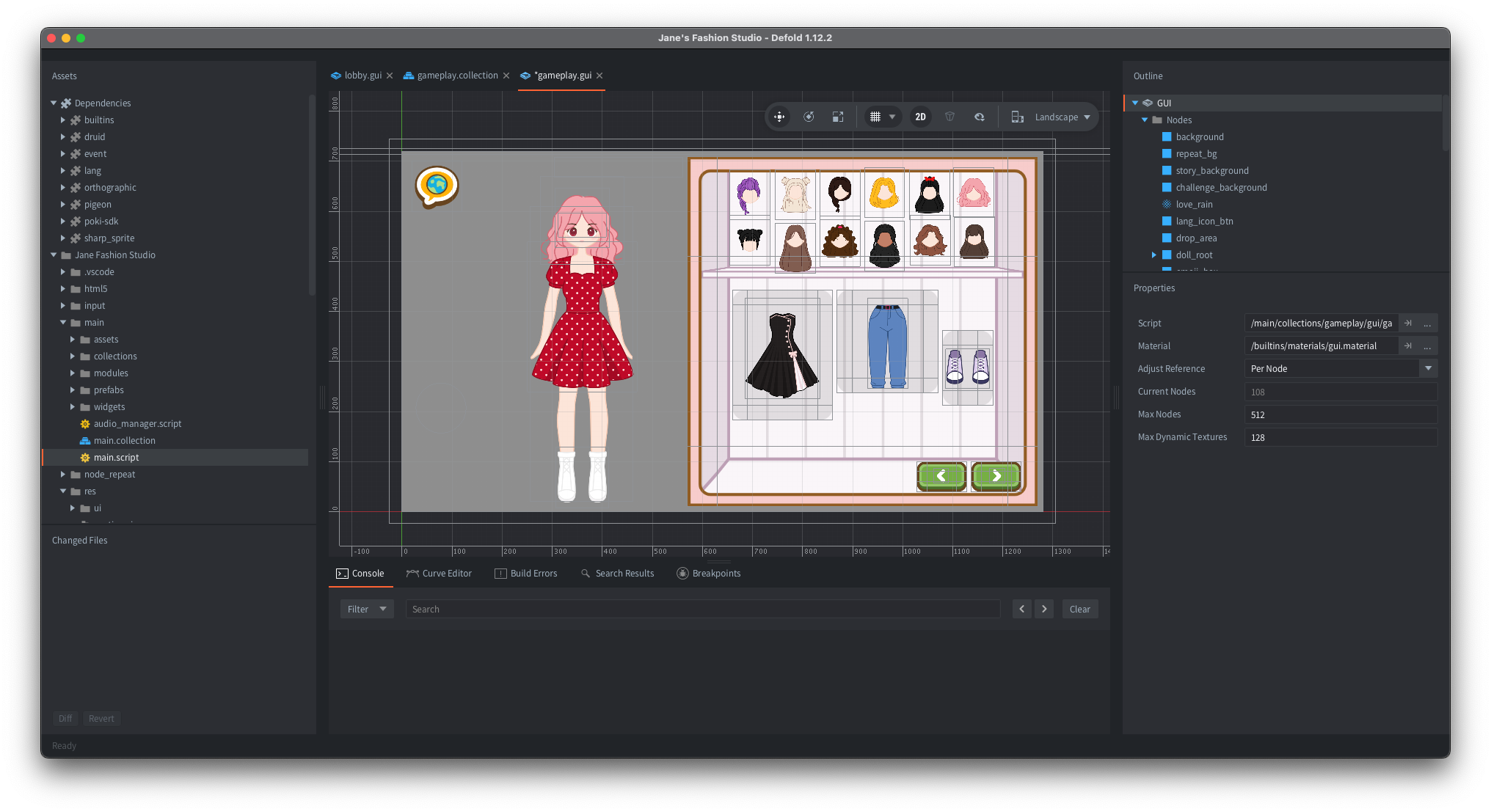The image size is (1491, 812).
Task: Select the Rotate tool in the scene toolbar
Action: click(809, 116)
